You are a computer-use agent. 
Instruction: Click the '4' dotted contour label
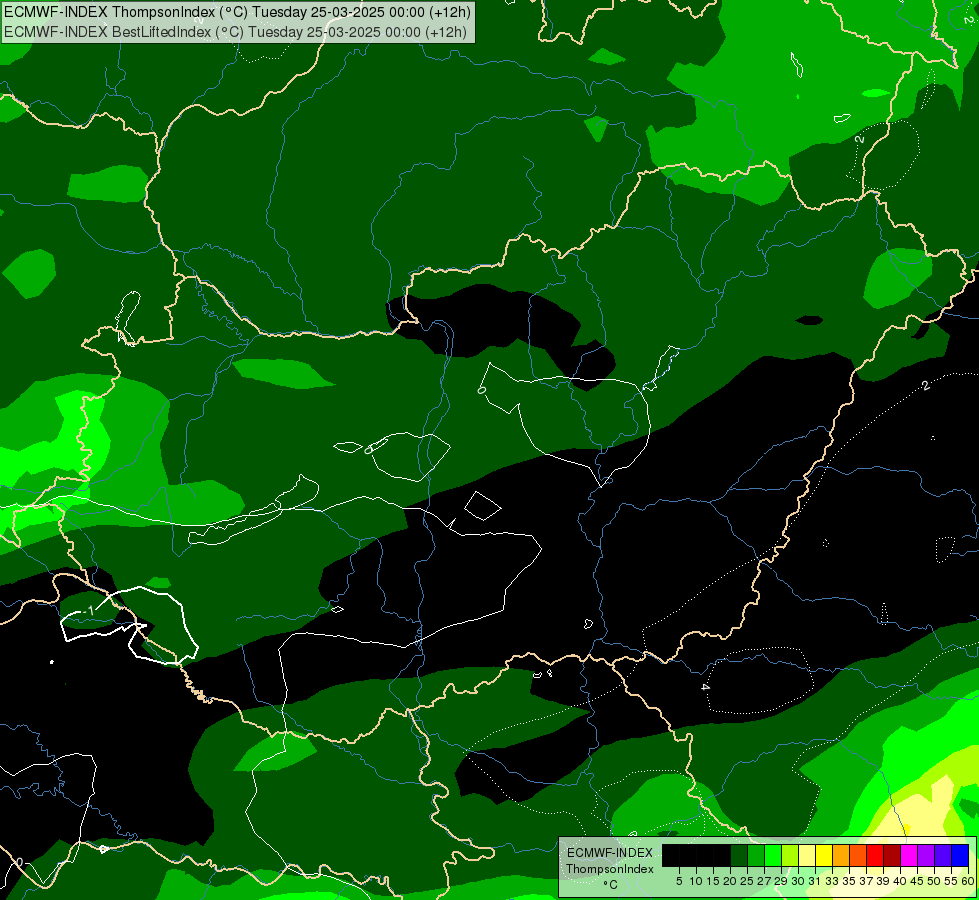705,686
